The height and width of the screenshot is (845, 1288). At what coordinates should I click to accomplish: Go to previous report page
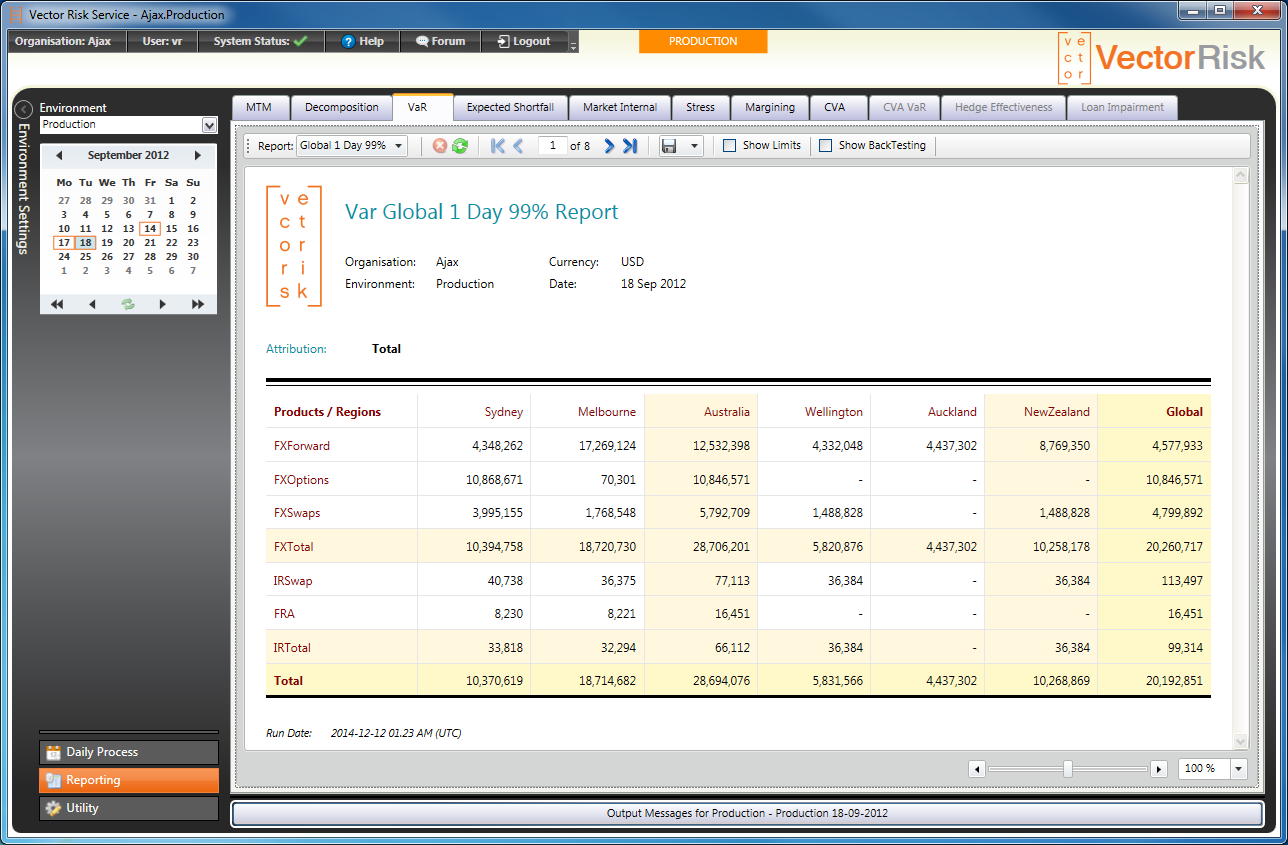pos(518,146)
